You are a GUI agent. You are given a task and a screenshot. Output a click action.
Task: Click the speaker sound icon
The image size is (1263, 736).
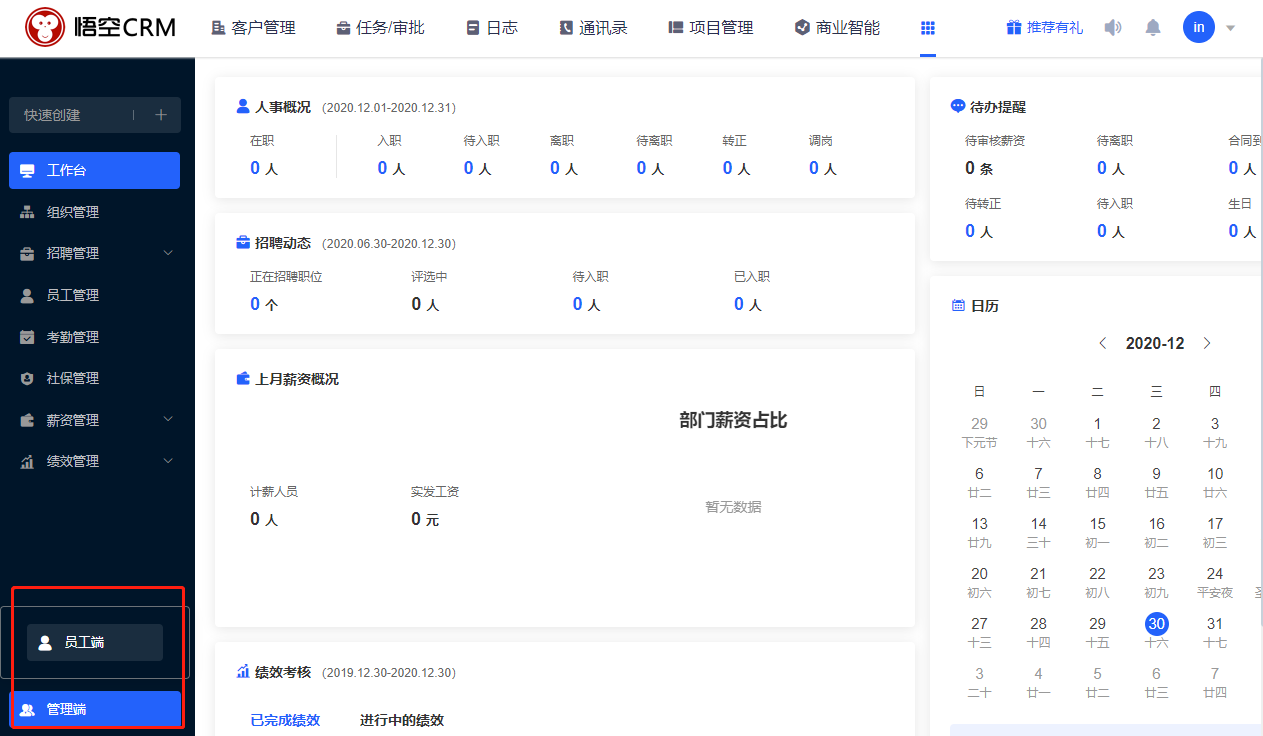(1113, 27)
